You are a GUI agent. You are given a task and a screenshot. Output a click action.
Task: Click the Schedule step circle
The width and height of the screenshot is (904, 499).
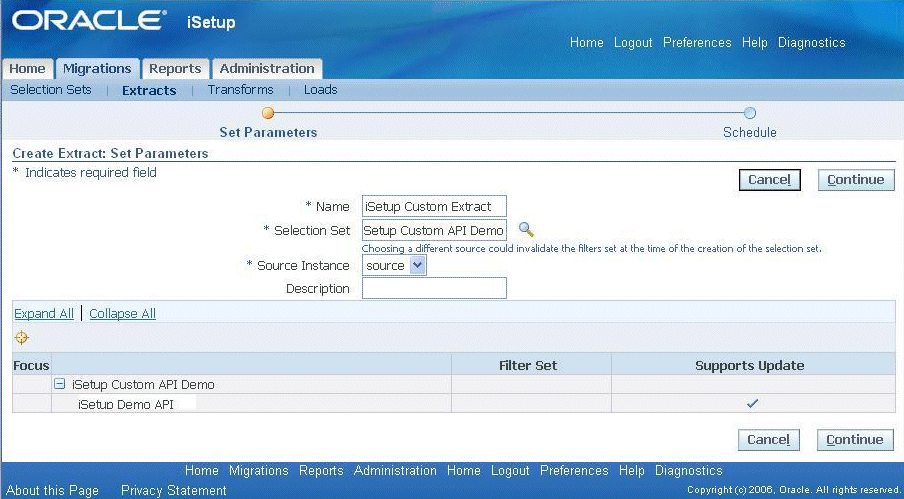(749, 113)
